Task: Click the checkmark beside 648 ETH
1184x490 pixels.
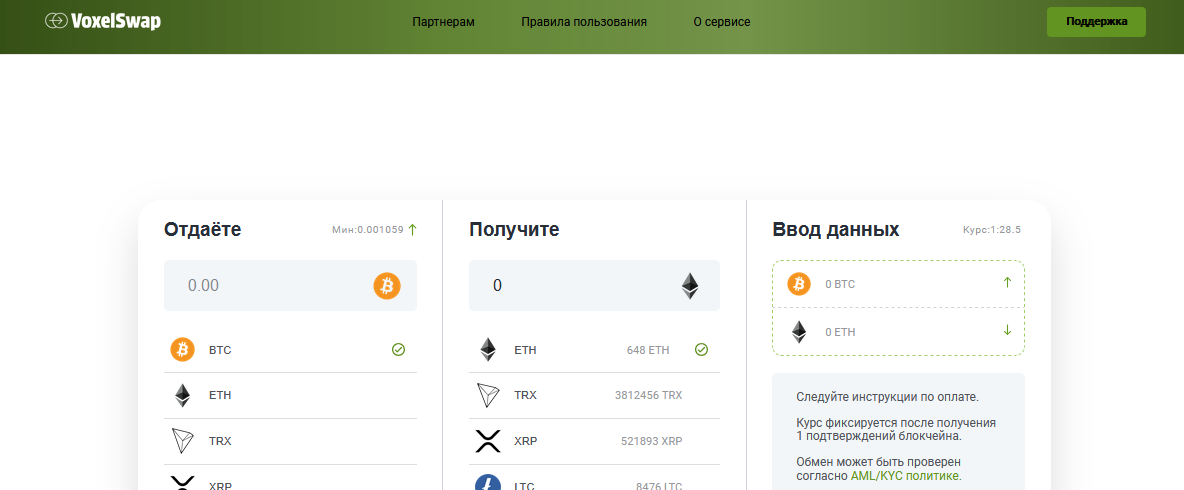Action: point(701,350)
